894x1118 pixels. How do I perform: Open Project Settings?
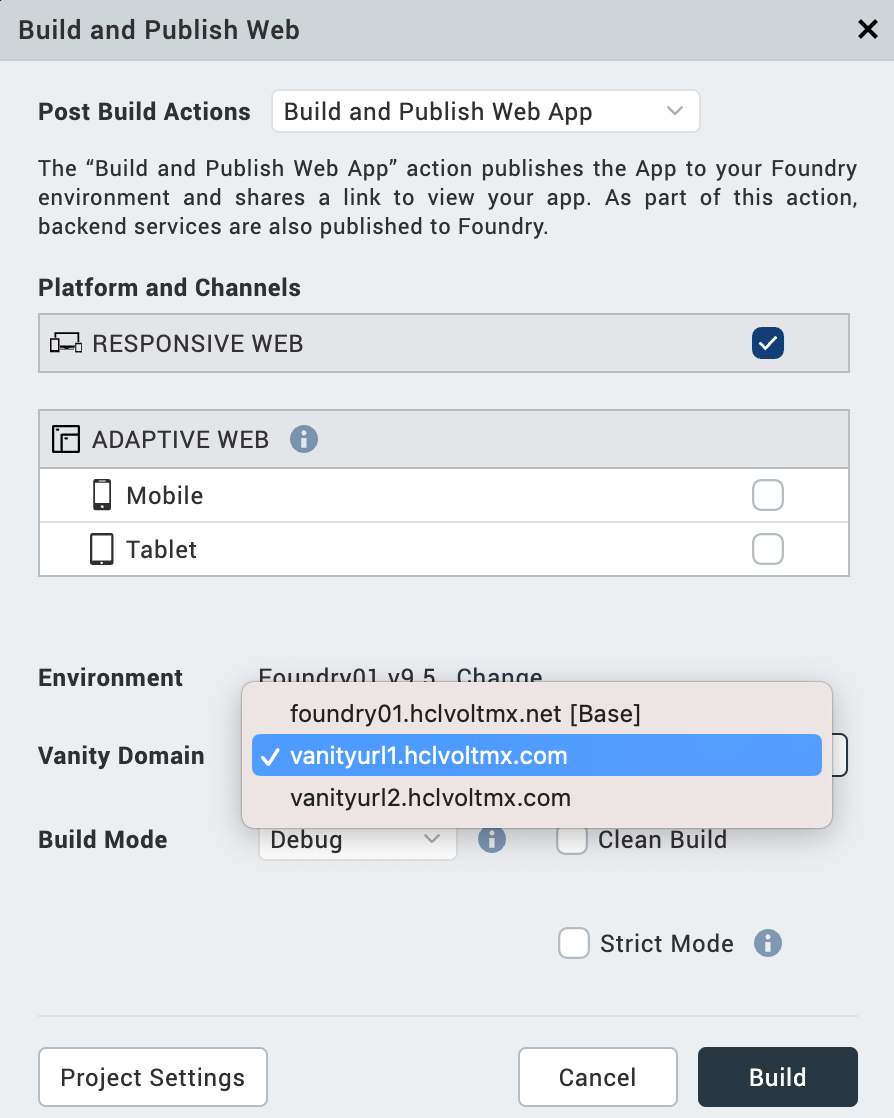point(152,1077)
